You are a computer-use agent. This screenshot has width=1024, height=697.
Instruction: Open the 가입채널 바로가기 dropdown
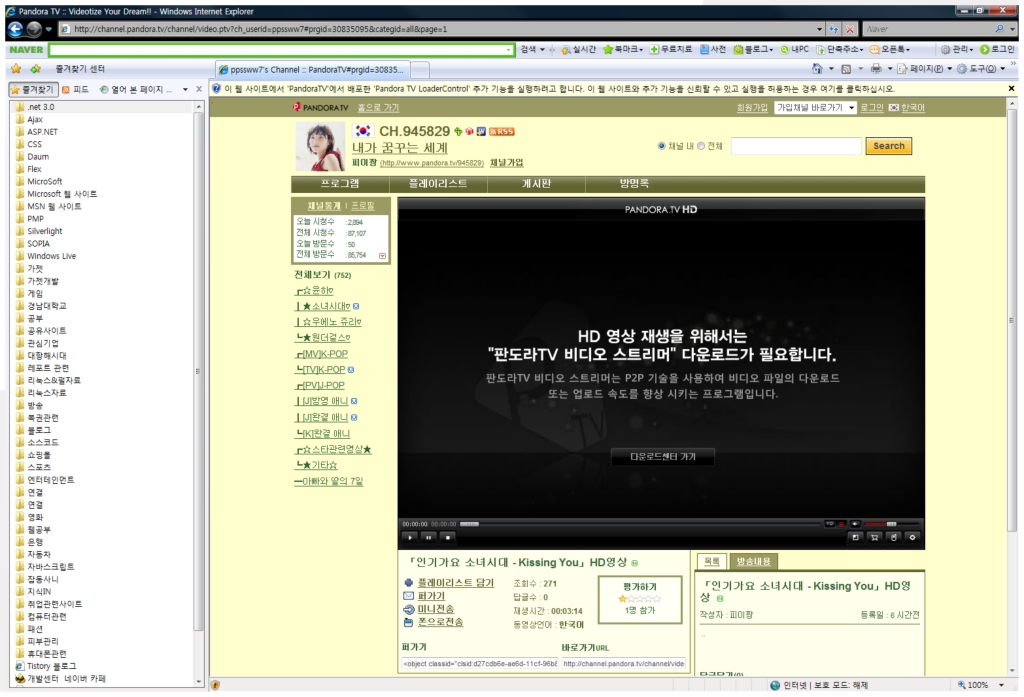click(x=815, y=108)
